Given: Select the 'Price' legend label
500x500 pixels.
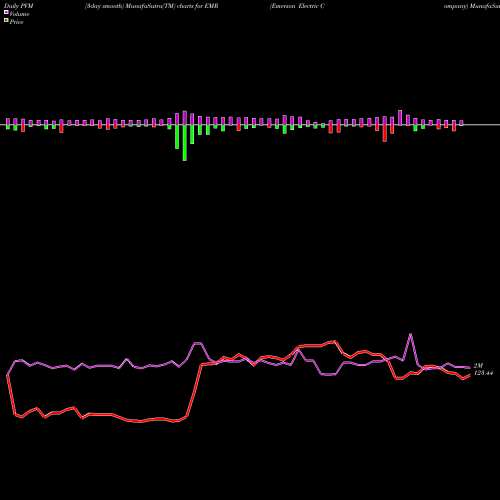Looking at the screenshot, I should click(x=16, y=22).
